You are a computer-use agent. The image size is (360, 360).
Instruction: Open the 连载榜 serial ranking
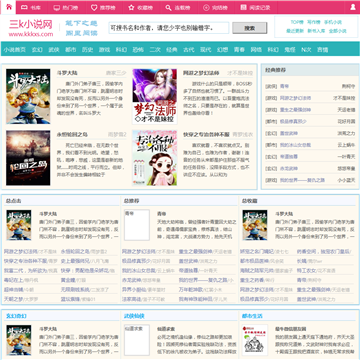[178, 7]
